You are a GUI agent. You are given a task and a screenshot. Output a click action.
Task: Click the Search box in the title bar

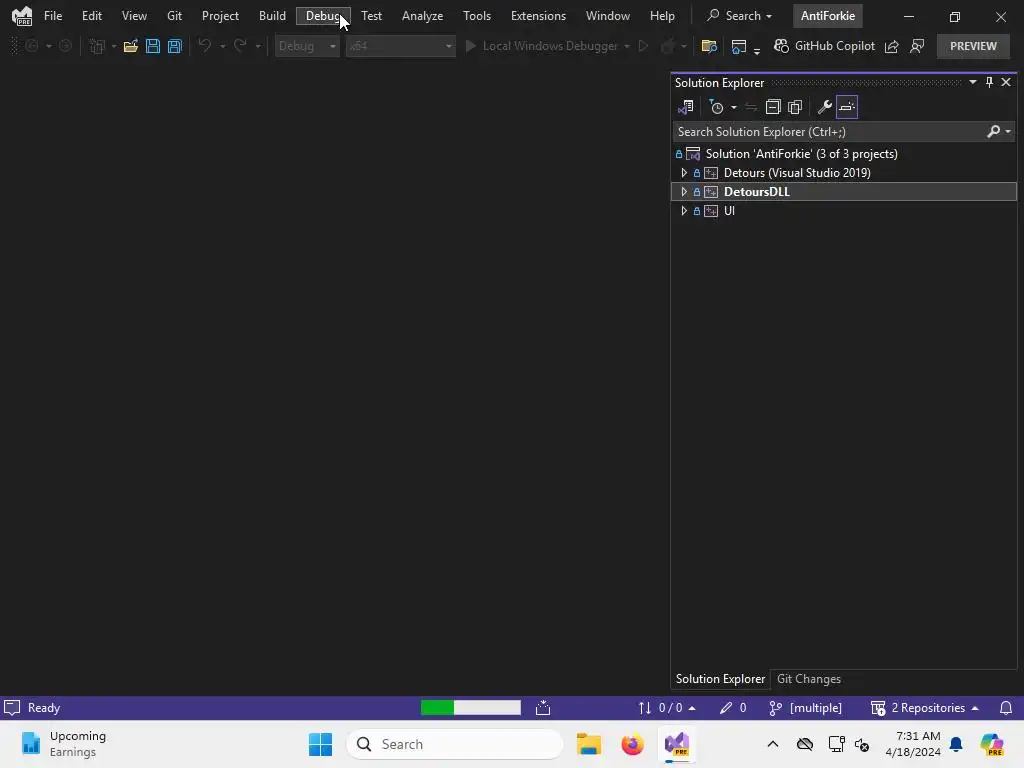point(739,16)
